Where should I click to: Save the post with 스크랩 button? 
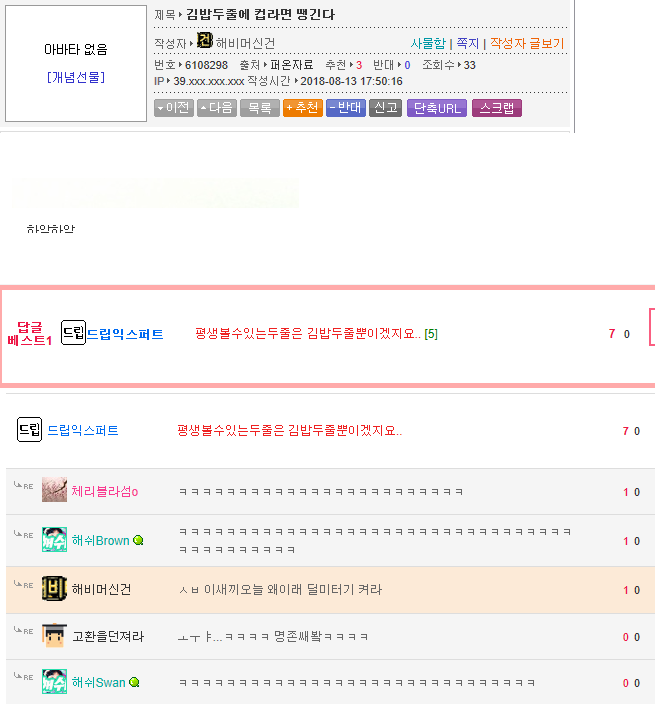(497, 108)
